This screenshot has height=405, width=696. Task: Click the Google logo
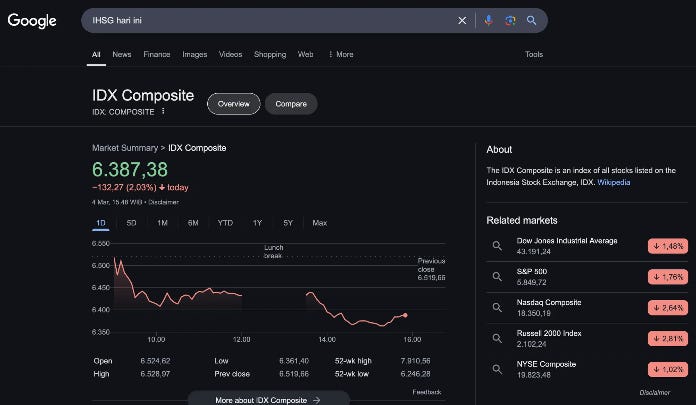click(32, 20)
